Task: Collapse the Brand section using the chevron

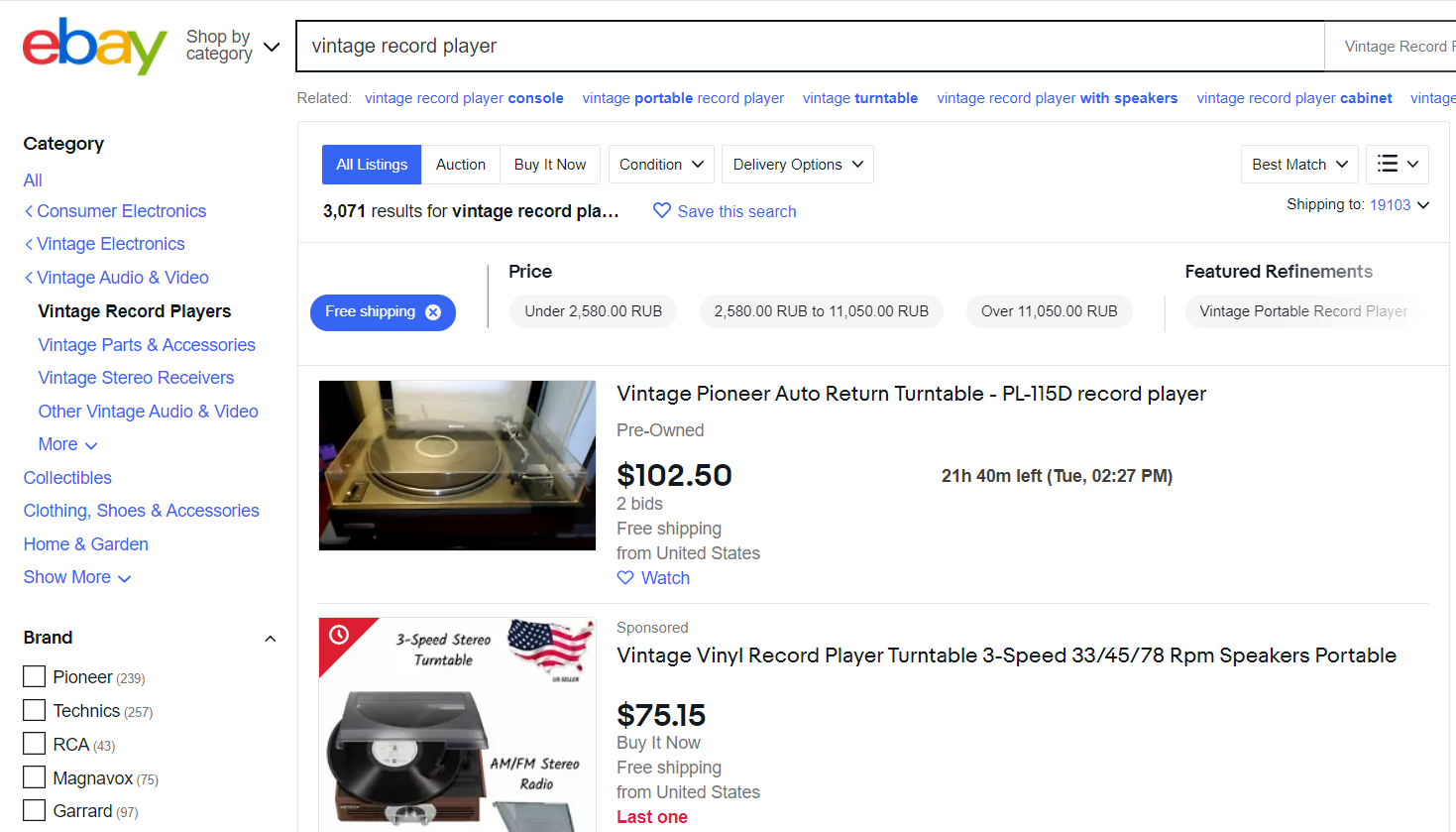Action: point(270,639)
